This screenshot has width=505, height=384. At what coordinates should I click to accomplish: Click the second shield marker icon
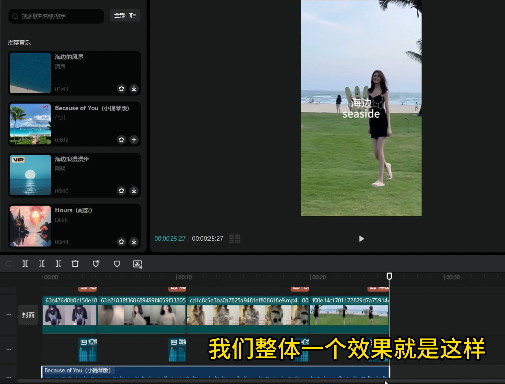pyautogui.click(x=117, y=264)
